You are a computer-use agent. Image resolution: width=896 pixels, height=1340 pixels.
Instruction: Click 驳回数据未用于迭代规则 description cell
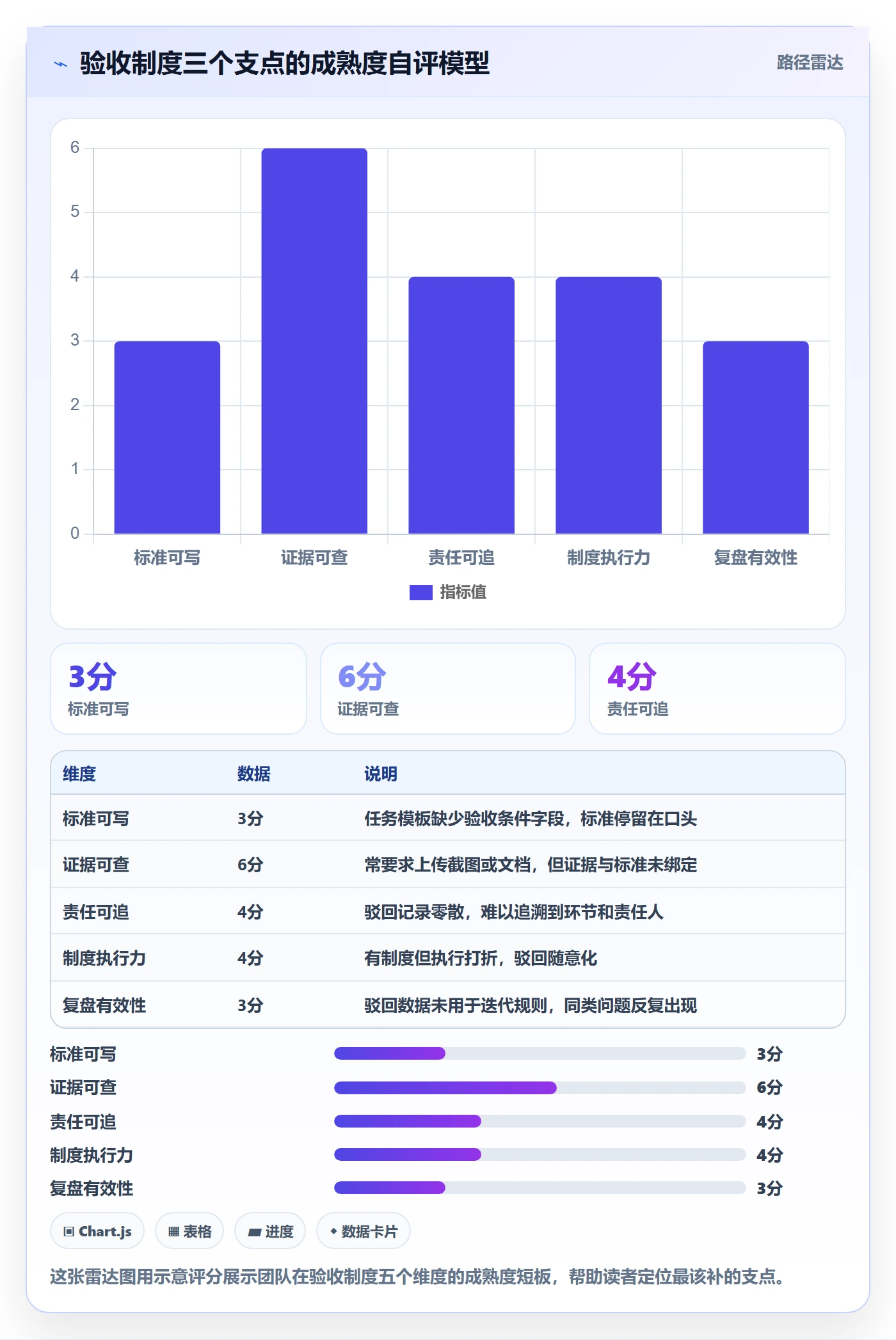click(531, 1005)
